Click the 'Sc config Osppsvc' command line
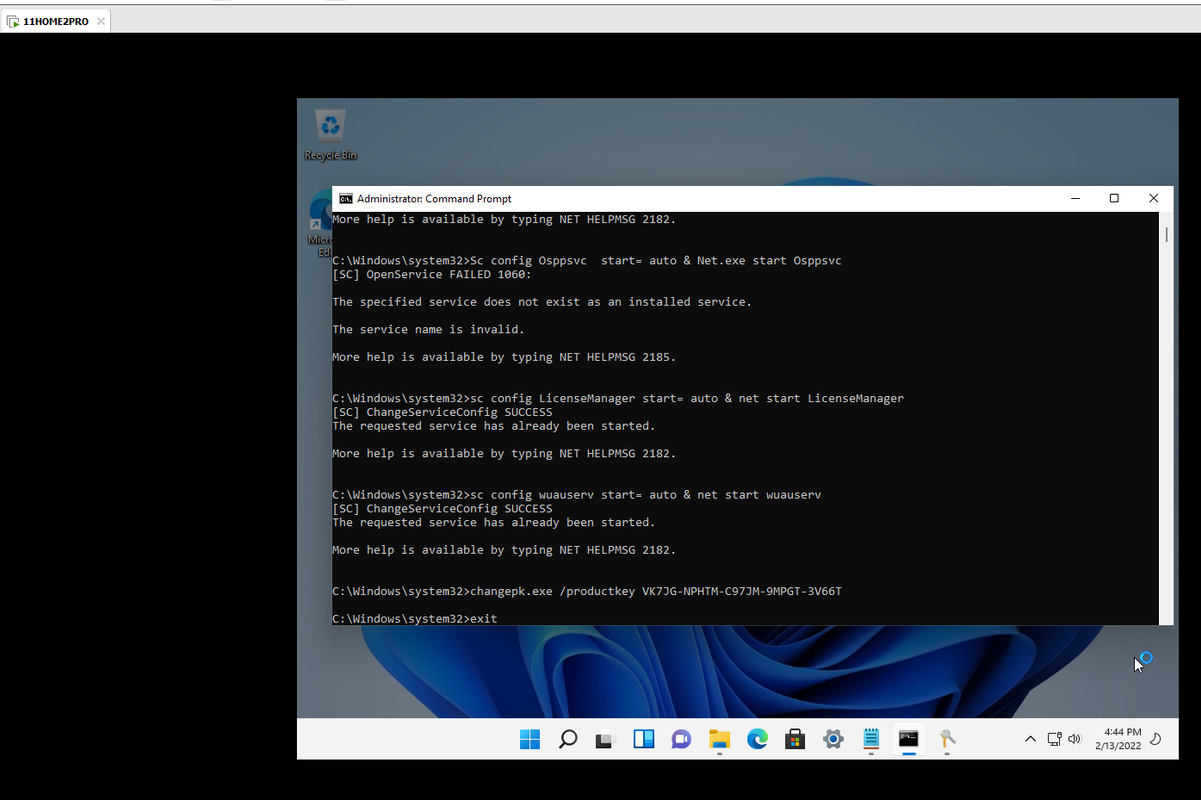 (587, 260)
